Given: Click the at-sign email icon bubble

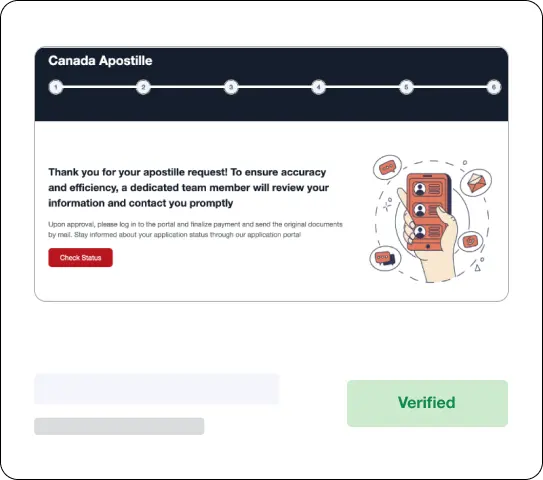Looking at the screenshot, I should tap(470, 241).
